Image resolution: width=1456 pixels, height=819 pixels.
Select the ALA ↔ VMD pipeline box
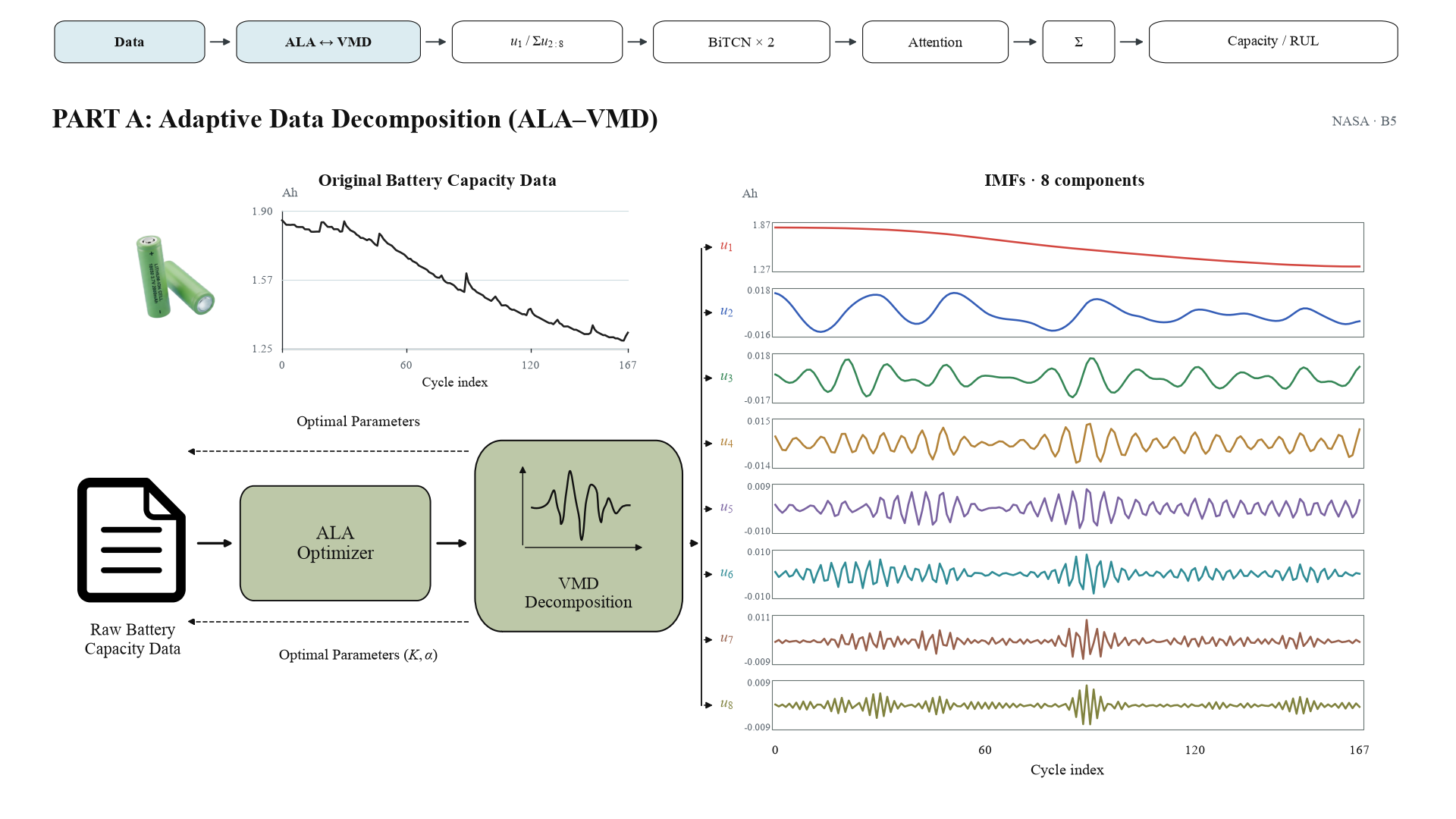pos(328,42)
